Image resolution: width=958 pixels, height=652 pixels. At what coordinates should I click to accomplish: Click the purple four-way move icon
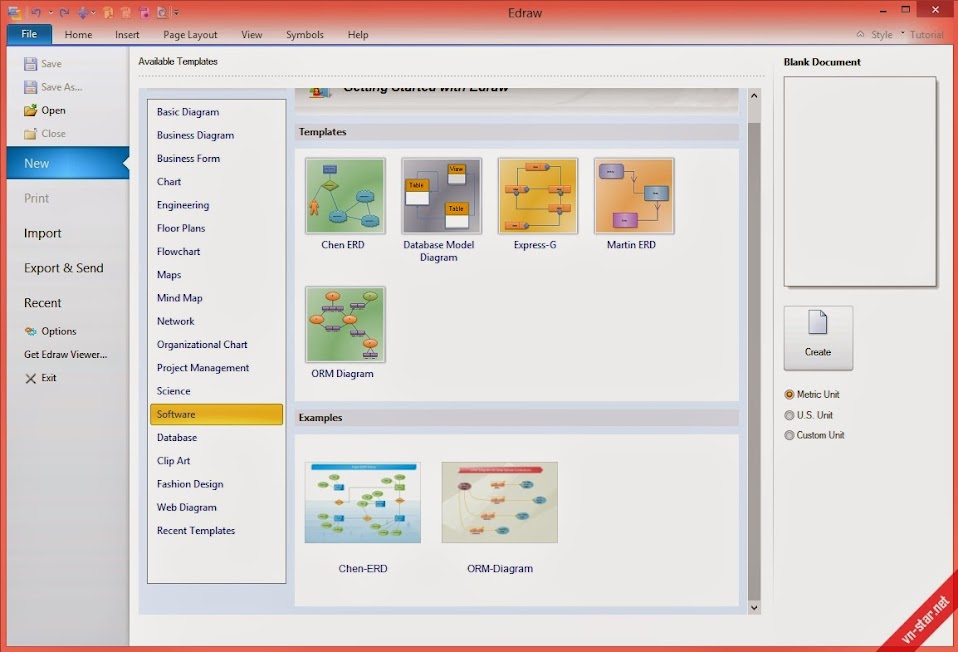(x=83, y=12)
